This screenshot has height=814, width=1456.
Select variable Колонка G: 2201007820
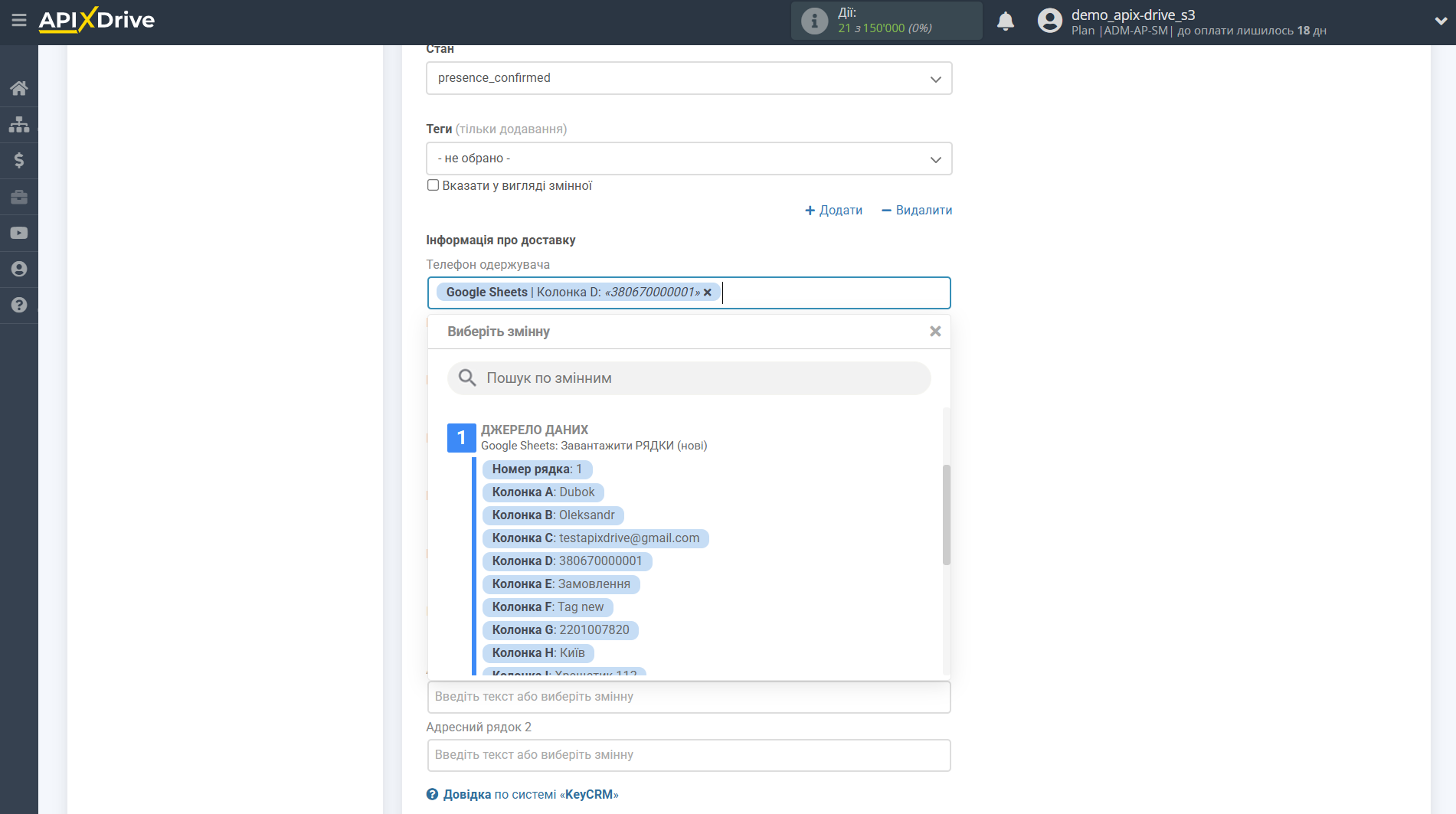pos(561,630)
